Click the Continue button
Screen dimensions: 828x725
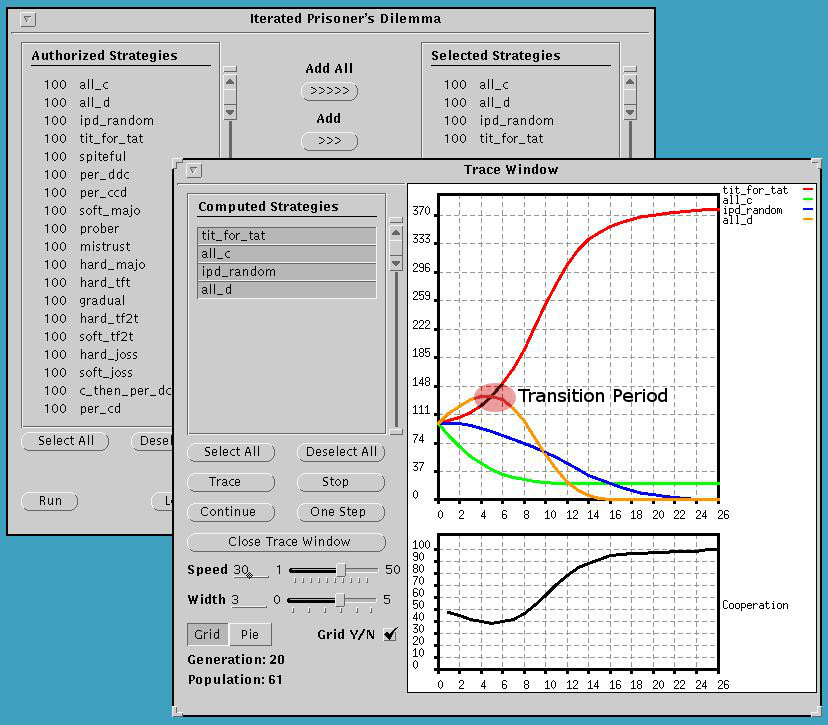[x=231, y=512]
